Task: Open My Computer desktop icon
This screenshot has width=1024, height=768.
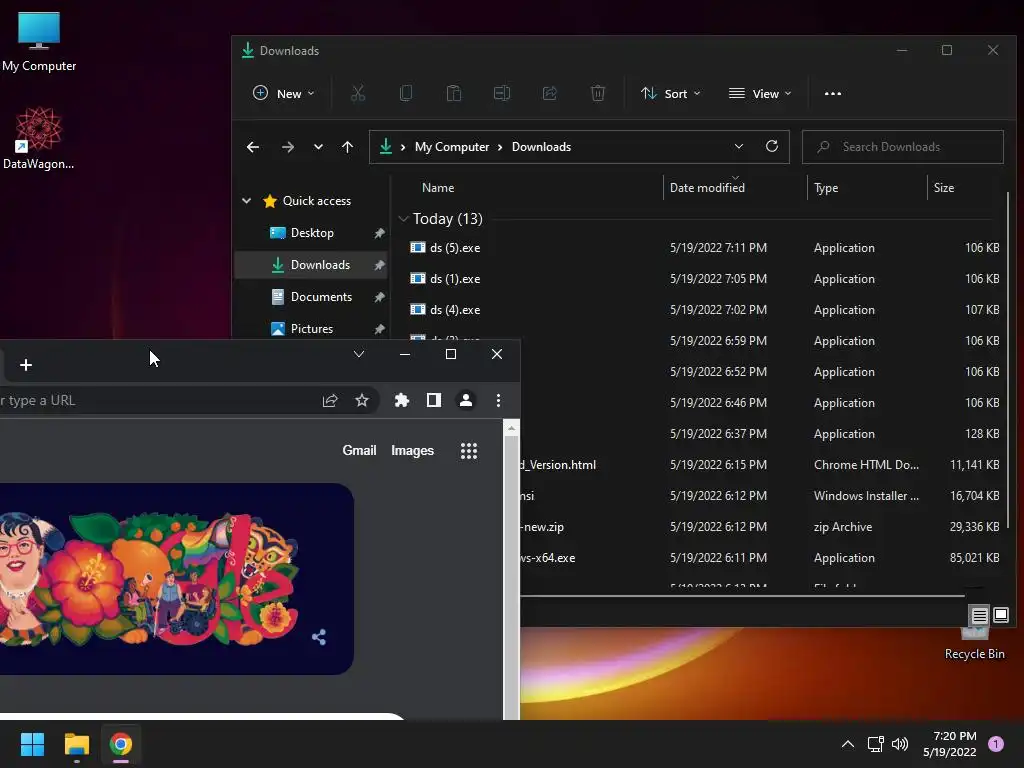Action: [x=39, y=40]
